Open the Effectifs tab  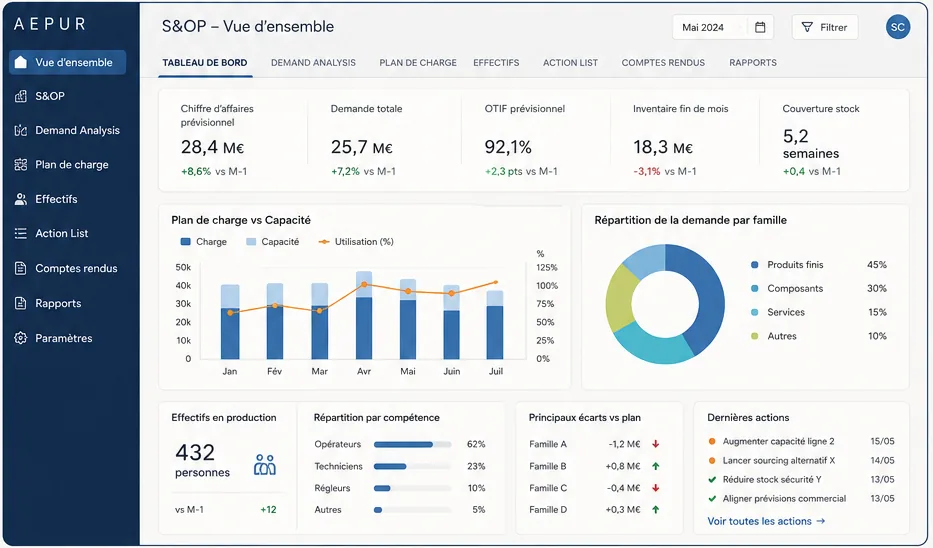[496, 62]
